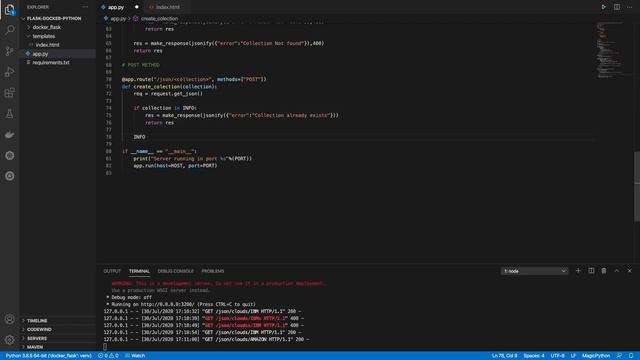
Task: Open the Testing flask icon view
Action: click(x=10, y=114)
